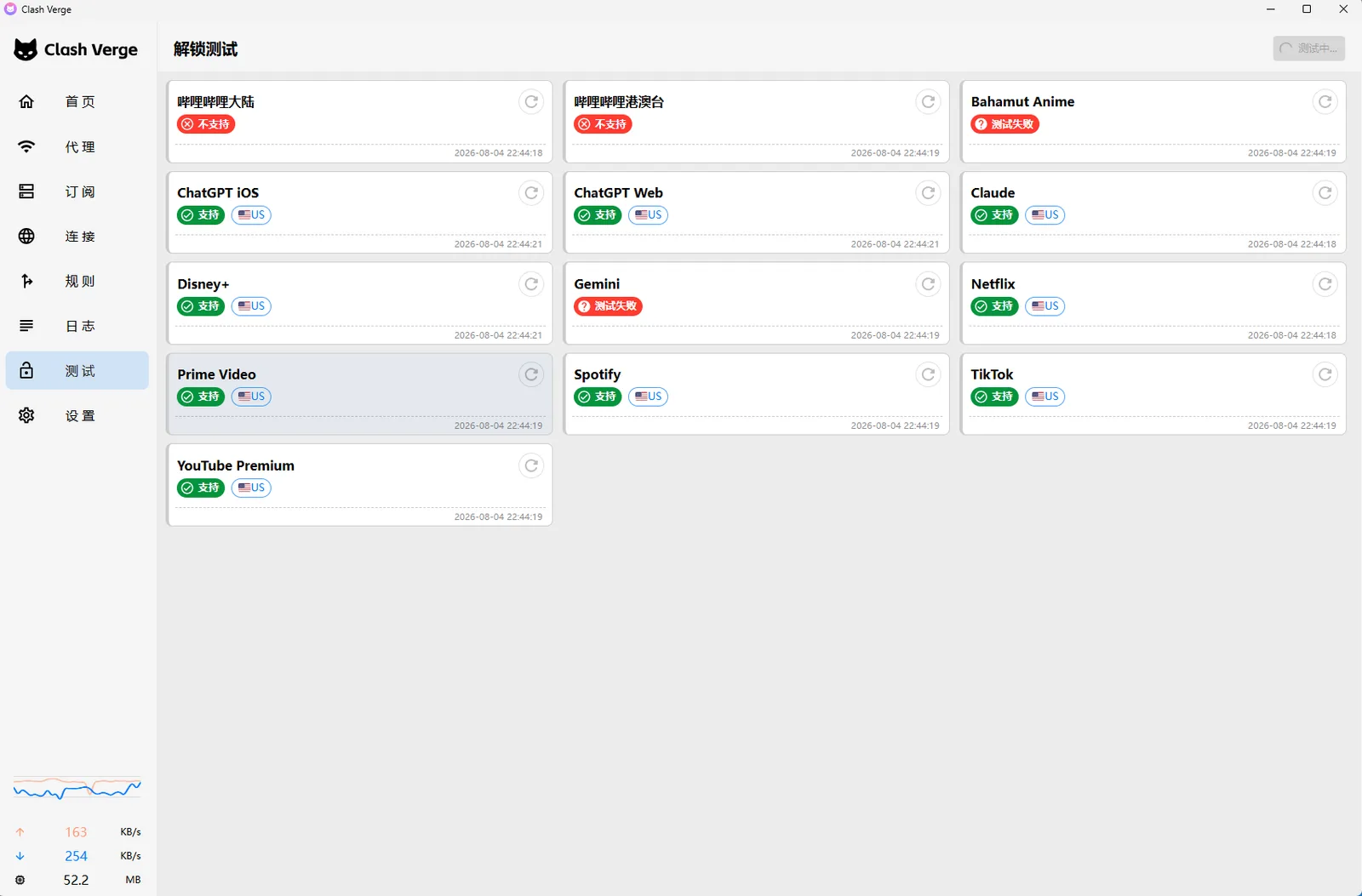Open the 订阅 subscriptions page
Screen dimensions: 1362x896
[x=77, y=191]
